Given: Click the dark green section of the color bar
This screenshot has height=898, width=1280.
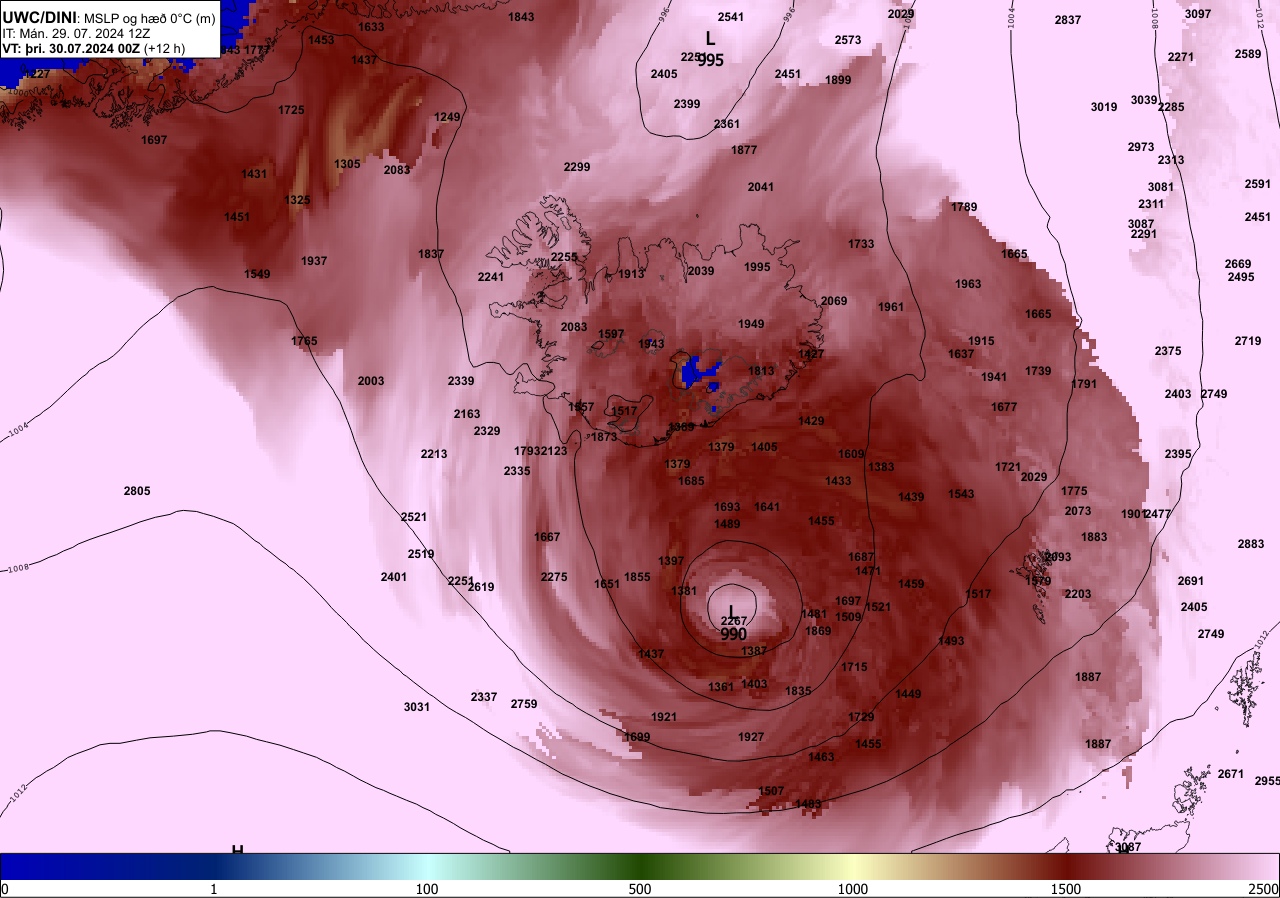Looking at the screenshot, I should click(x=640, y=866).
